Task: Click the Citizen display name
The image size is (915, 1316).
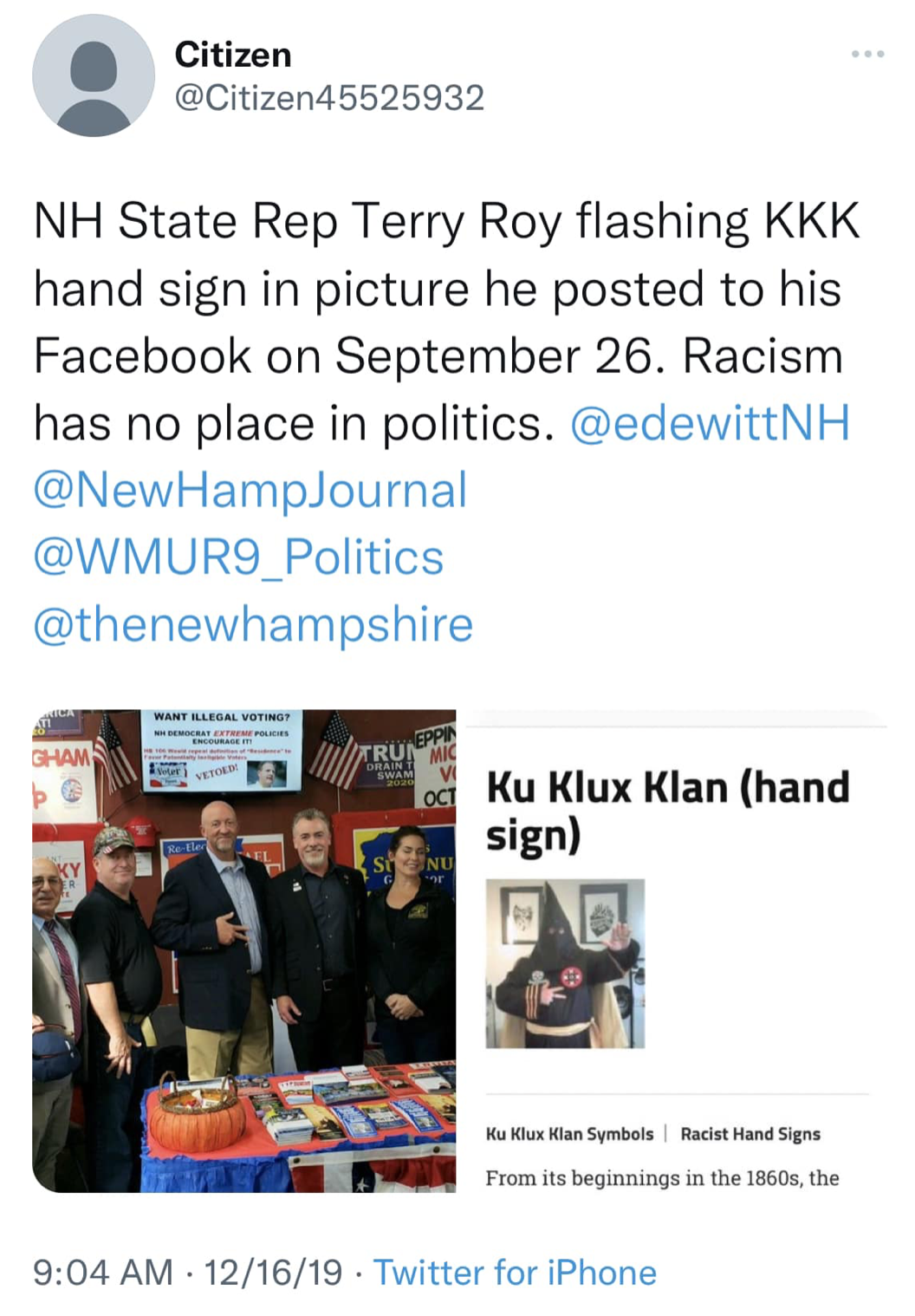Action: pos(233,55)
